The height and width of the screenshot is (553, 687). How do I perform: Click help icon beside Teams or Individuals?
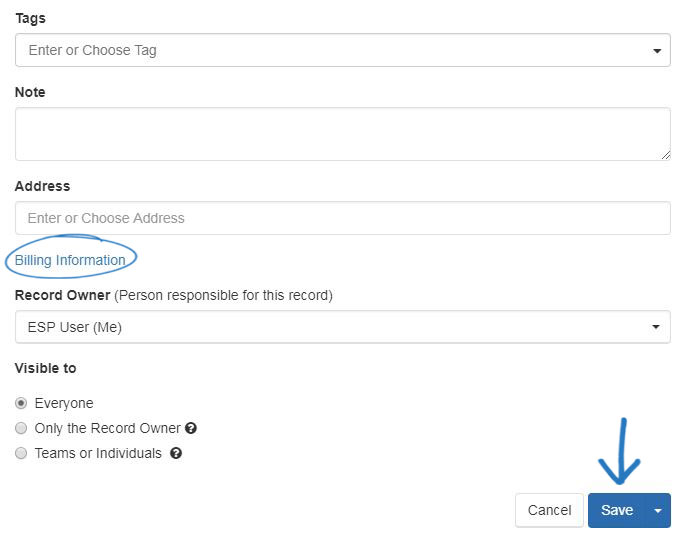point(176,453)
